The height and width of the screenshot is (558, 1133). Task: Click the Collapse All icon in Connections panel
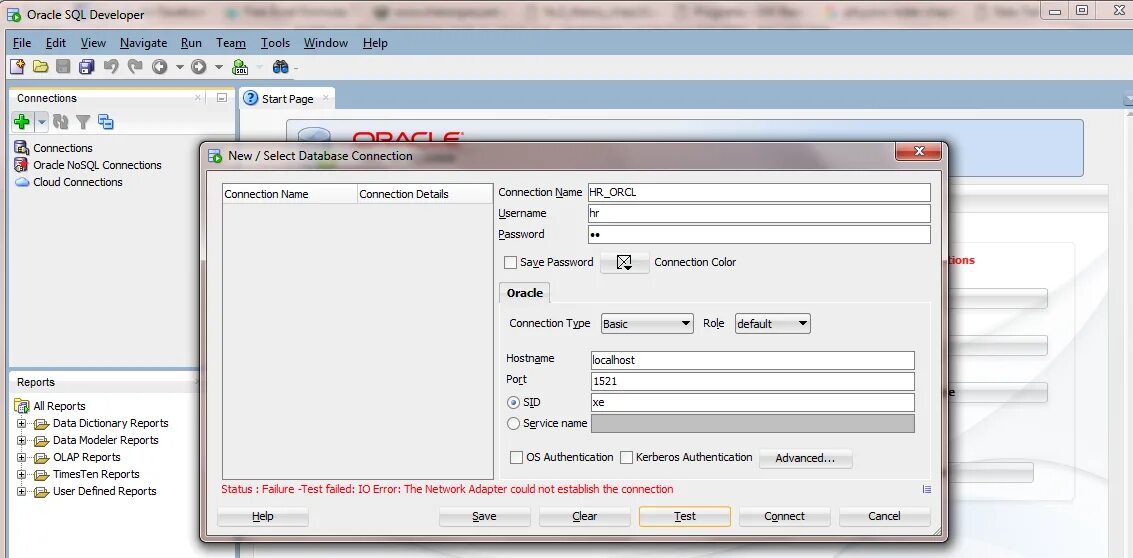(105, 121)
